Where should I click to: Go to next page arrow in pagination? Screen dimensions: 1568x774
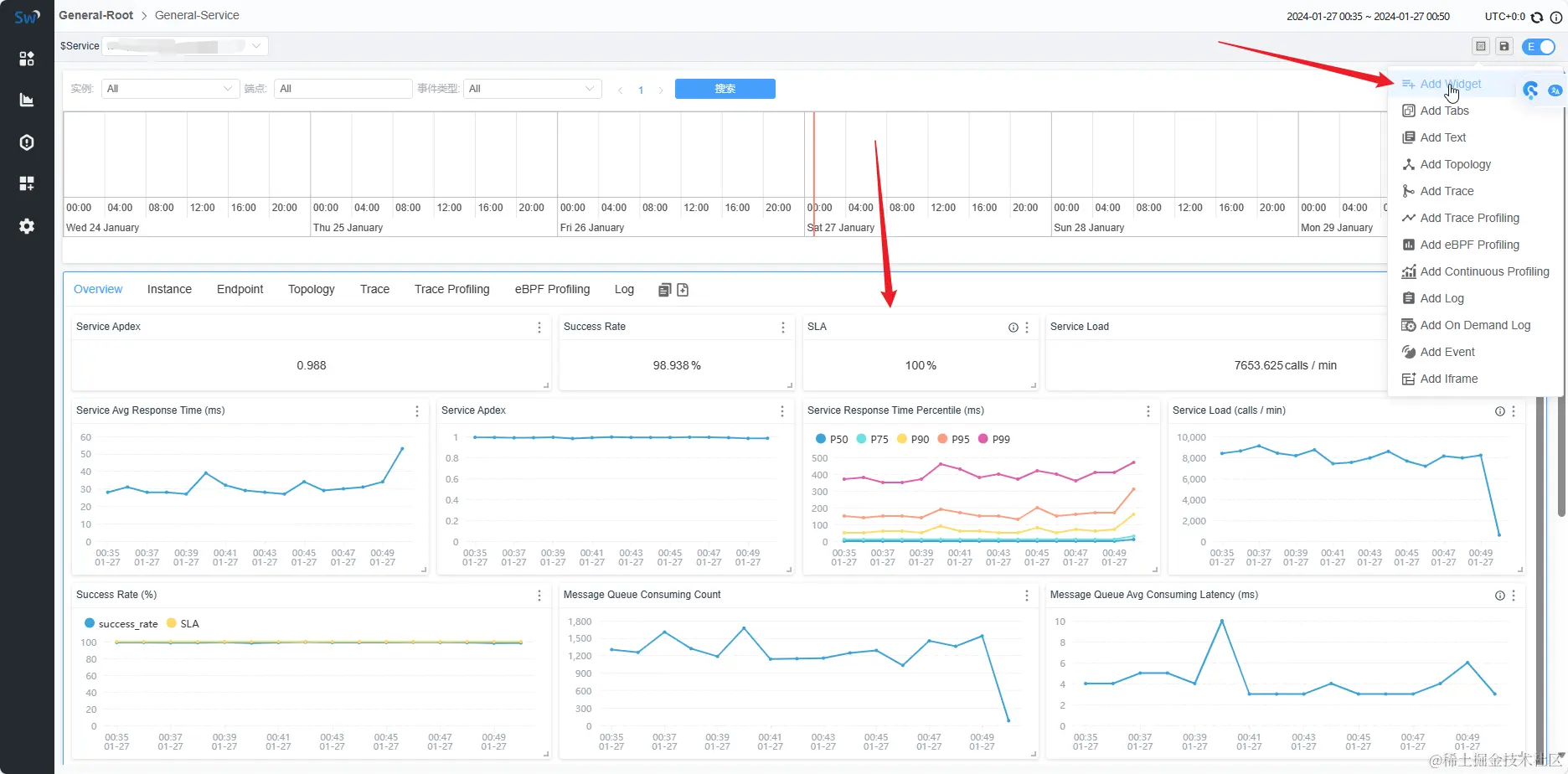661,90
